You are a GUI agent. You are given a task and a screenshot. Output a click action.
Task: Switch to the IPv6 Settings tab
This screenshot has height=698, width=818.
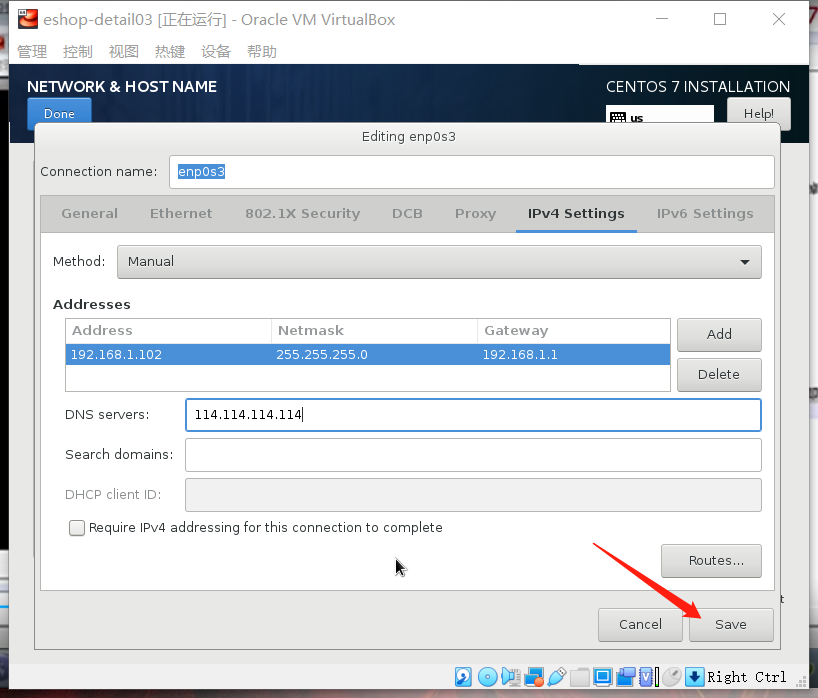tap(705, 214)
